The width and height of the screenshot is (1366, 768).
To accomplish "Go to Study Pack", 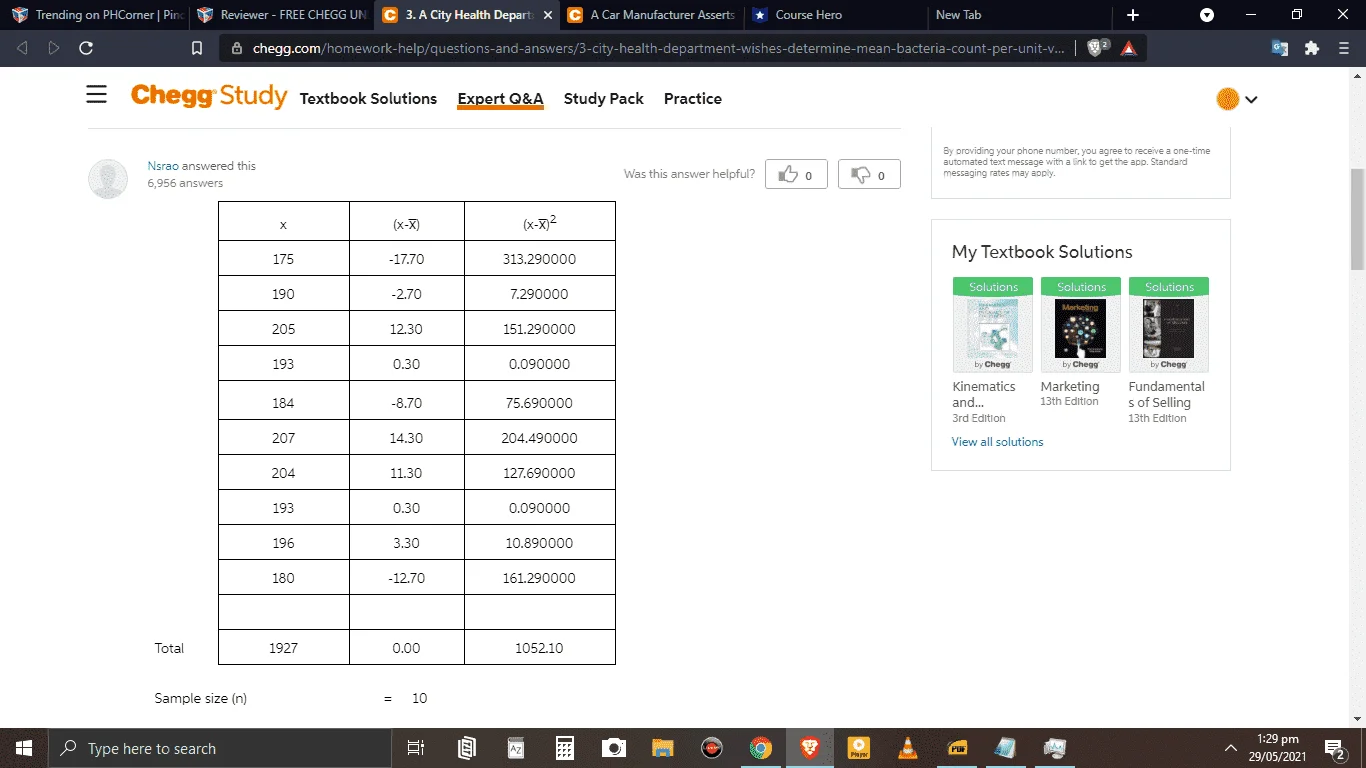I will click(x=603, y=98).
